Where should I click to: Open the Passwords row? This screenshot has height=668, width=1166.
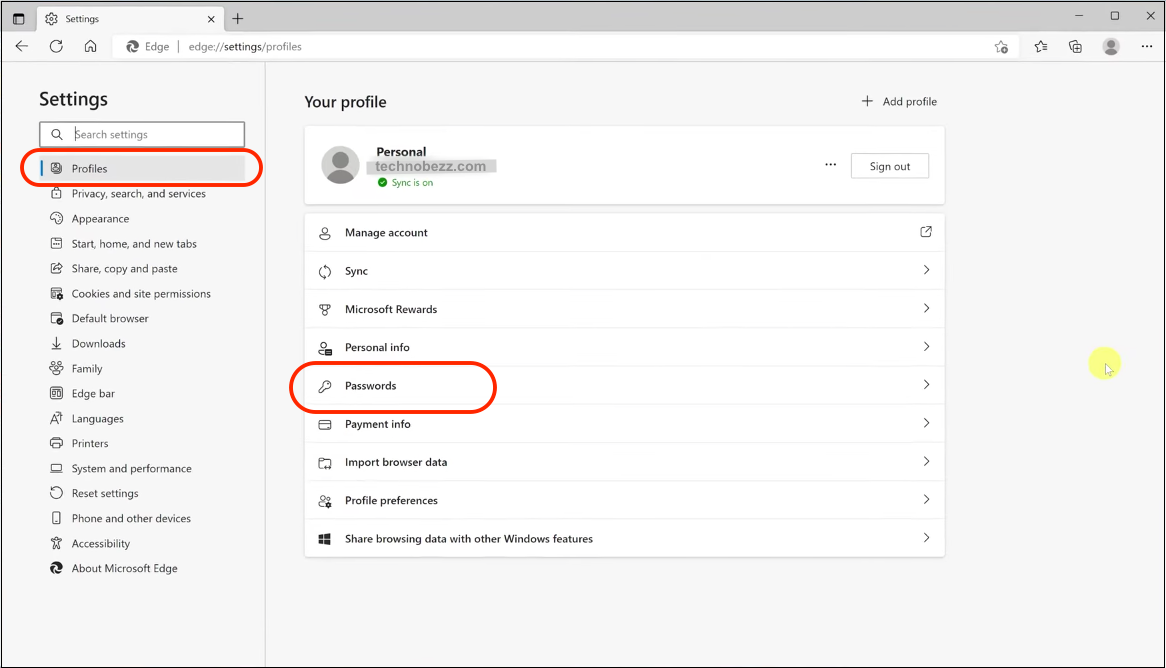coord(625,385)
